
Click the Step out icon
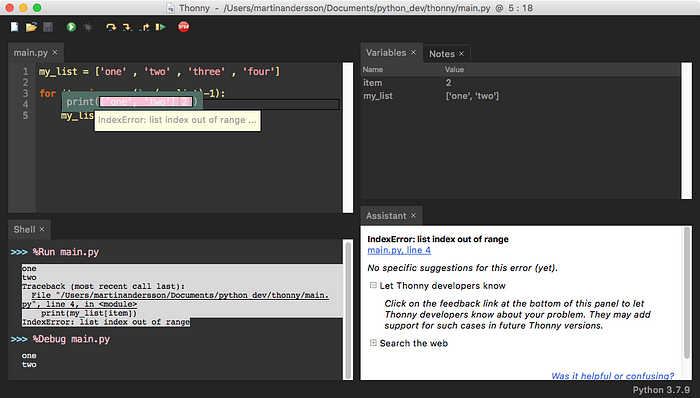144,27
